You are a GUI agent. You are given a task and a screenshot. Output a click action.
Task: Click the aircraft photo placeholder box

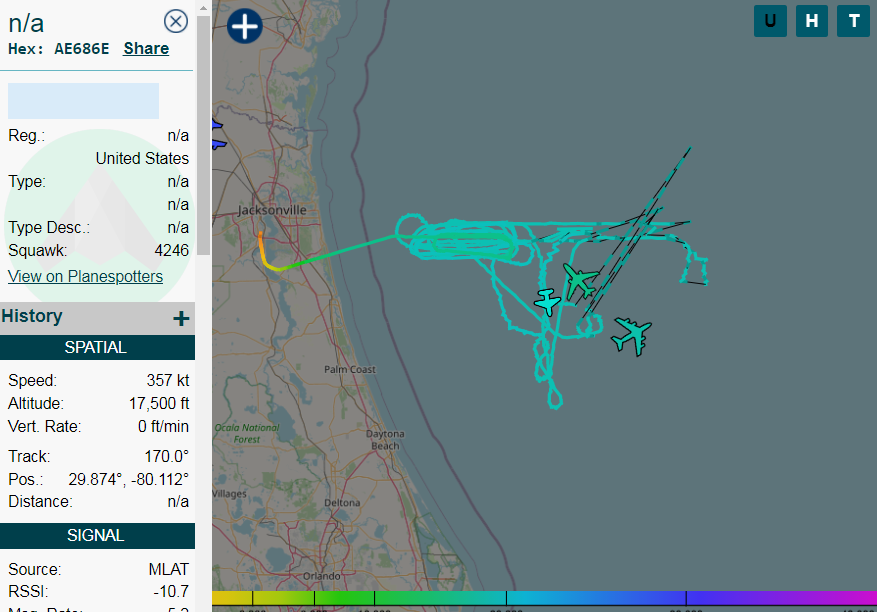(83, 101)
